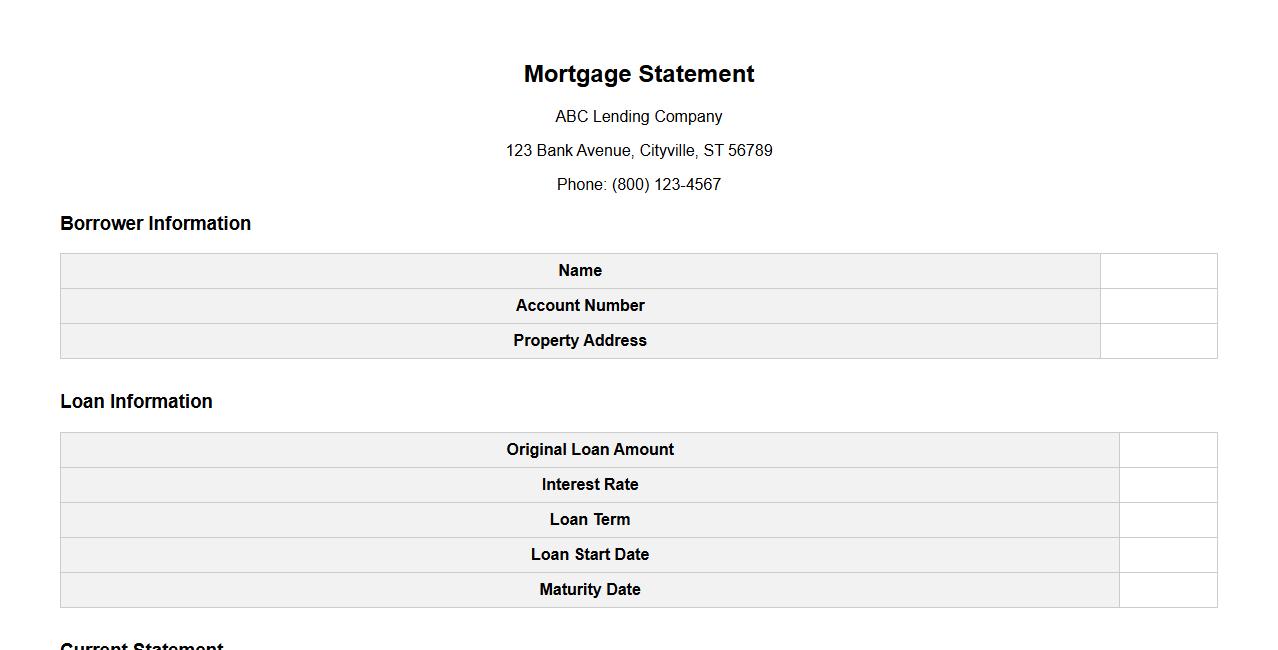
Task: Click the empty value cell beside Name
Action: 1158,271
